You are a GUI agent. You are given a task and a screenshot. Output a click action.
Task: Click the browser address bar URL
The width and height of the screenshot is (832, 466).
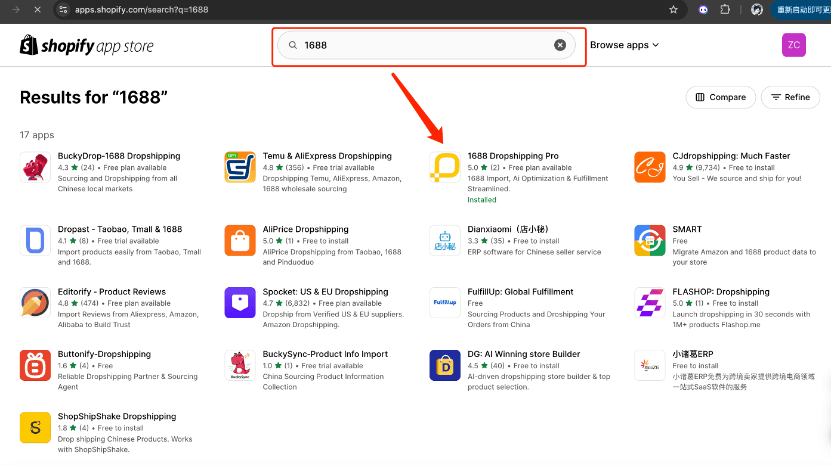tap(141, 10)
